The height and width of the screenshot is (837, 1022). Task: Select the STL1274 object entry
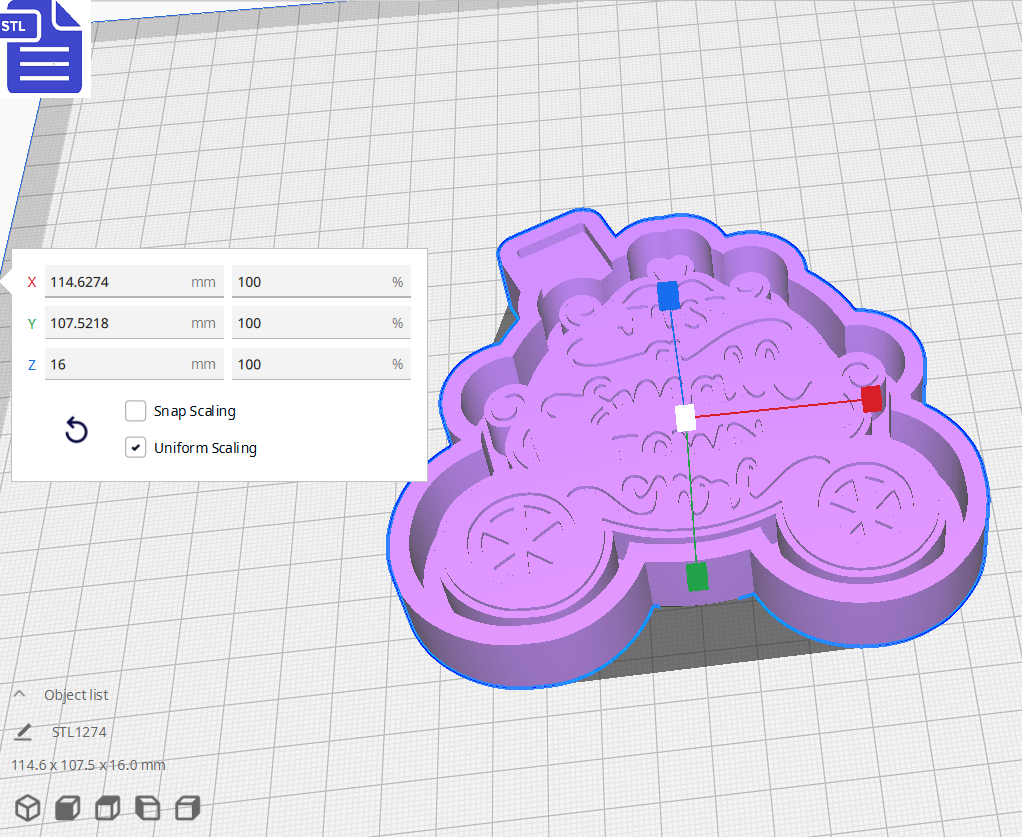click(80, 732)
